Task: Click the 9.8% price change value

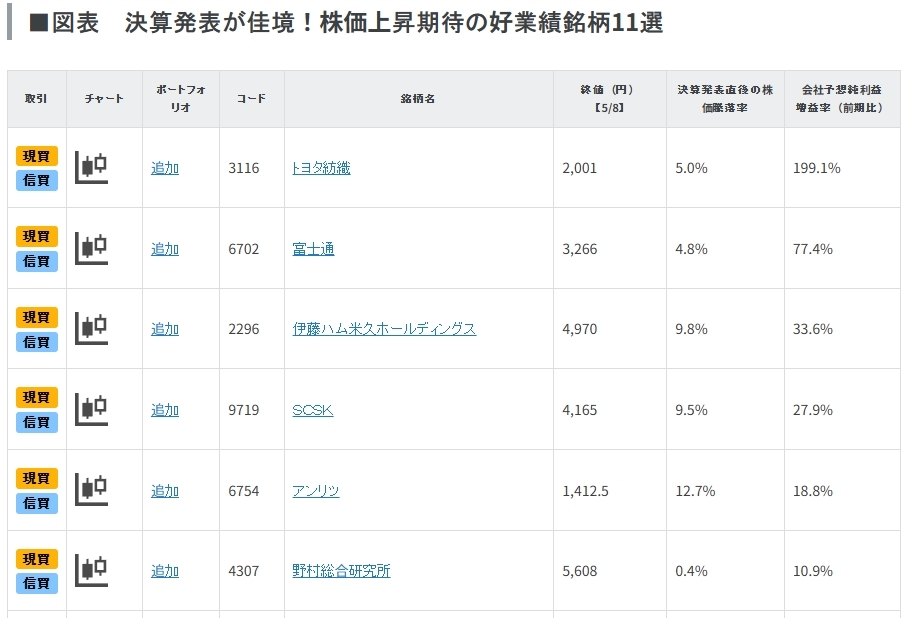Action: tap(691, 329)
